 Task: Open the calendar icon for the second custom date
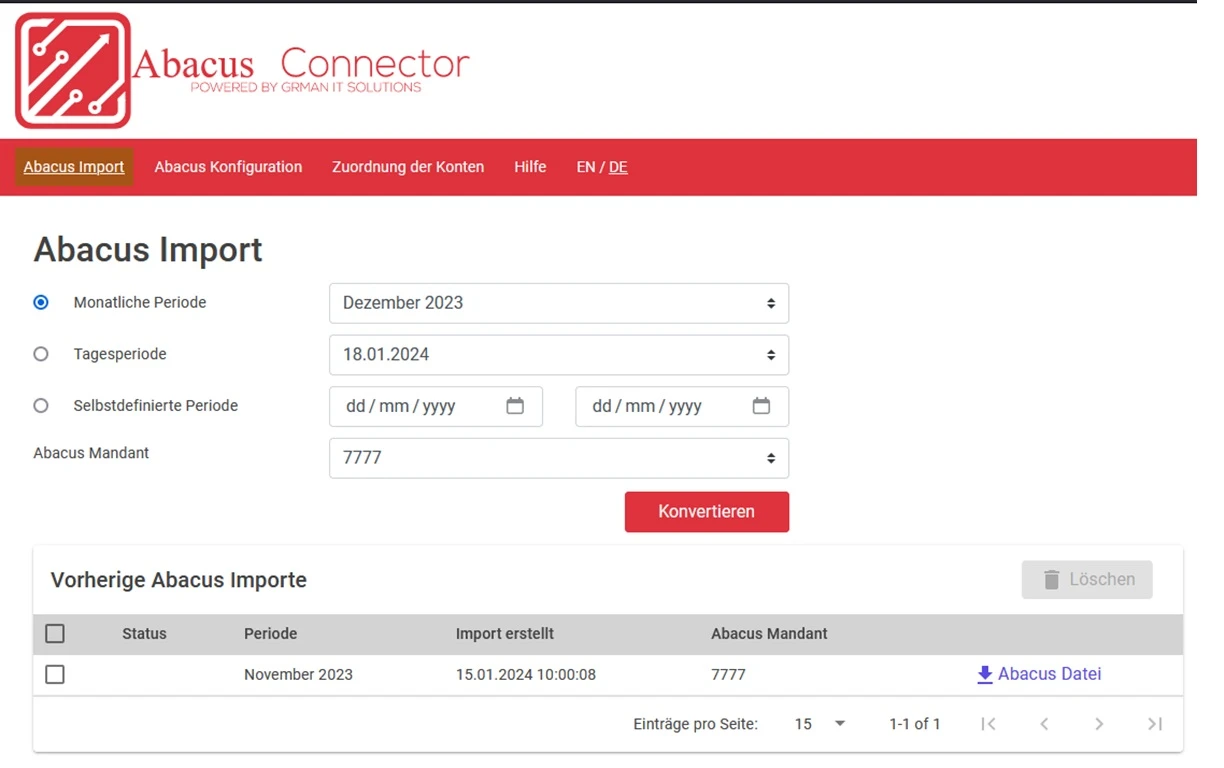point(761,406)
